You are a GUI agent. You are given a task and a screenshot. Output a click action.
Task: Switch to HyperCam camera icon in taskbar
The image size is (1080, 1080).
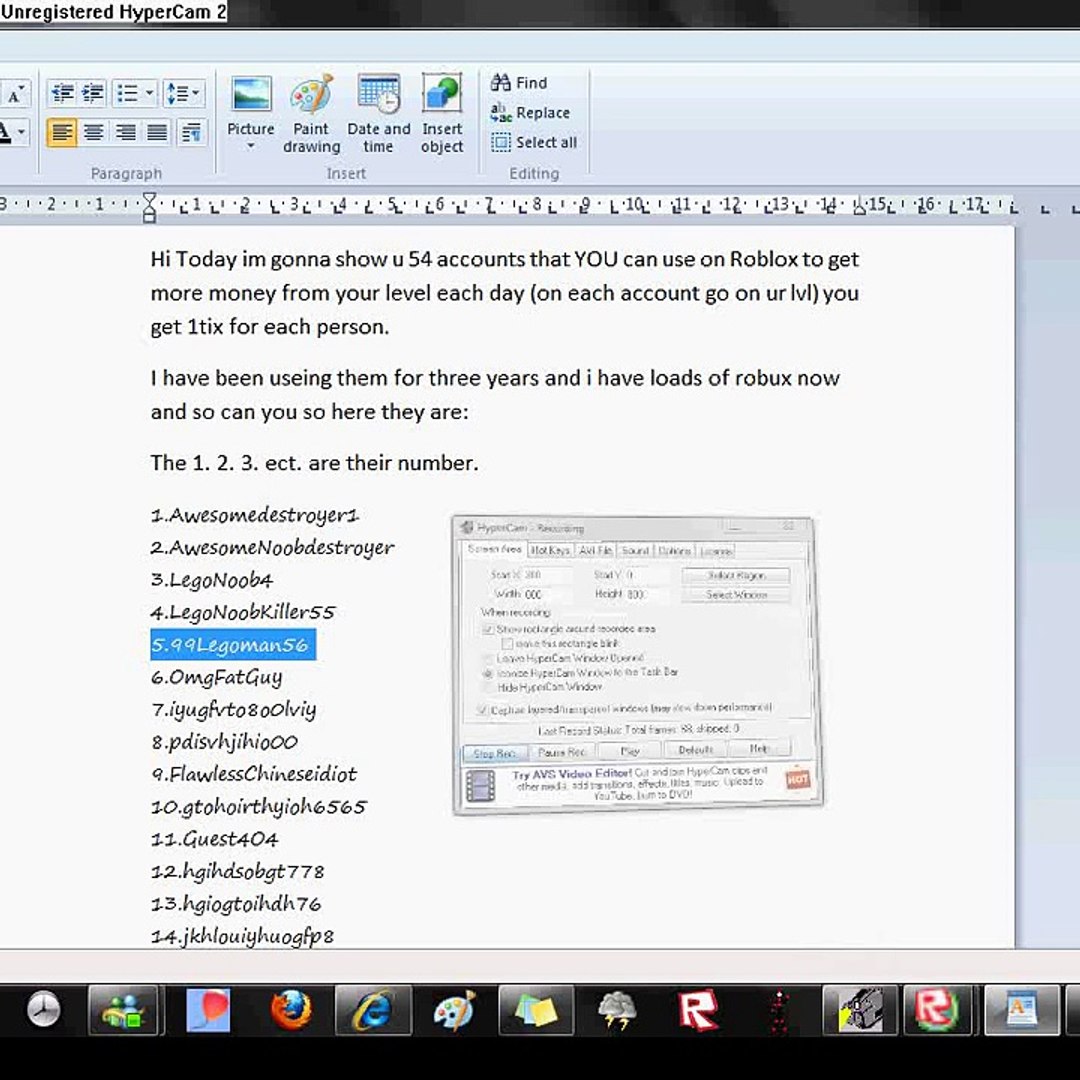(860, 1010)
